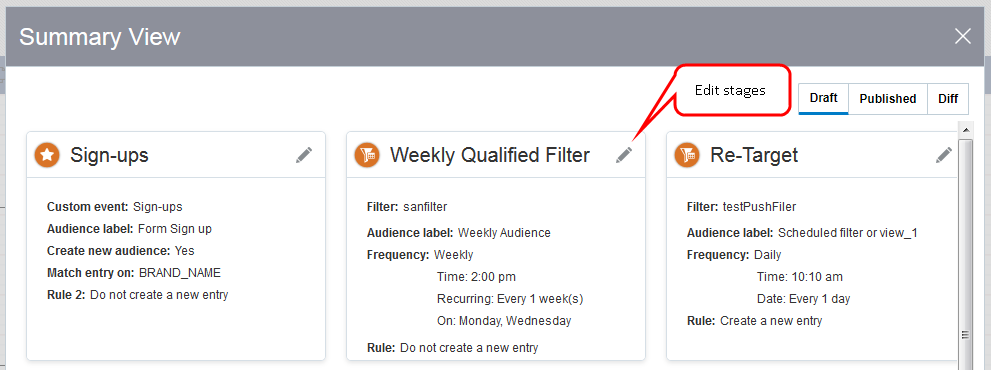
Task: Click the Re-Target scheduled filter icon
Action: coord(687,155)
